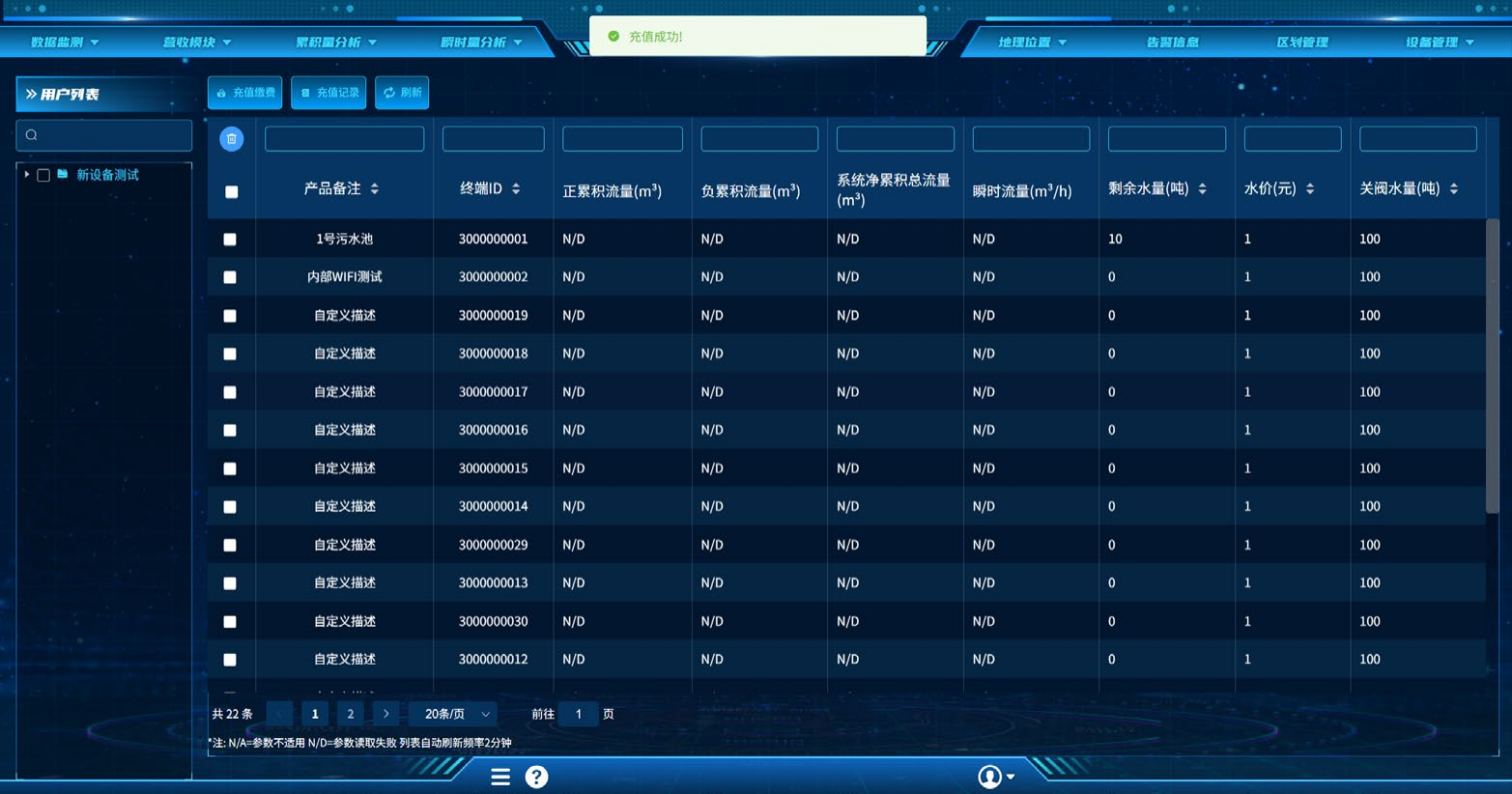
Task: Open the hamburger menu in bottom bar
Action: 500,777
